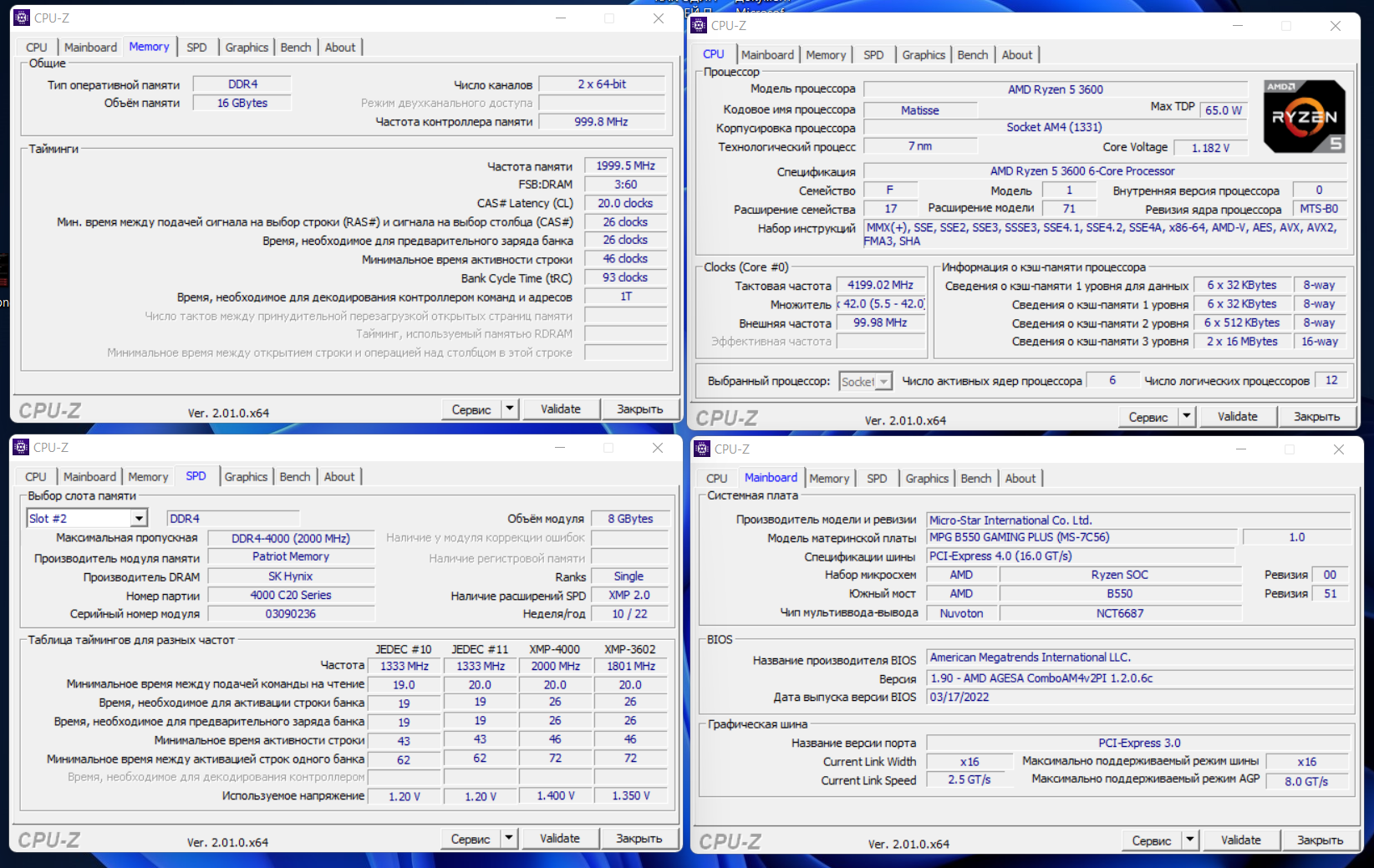1374x868 pixels.
Task: Expand the Сервис arrow in the Mainboard window
Action: pos(1190,840)
